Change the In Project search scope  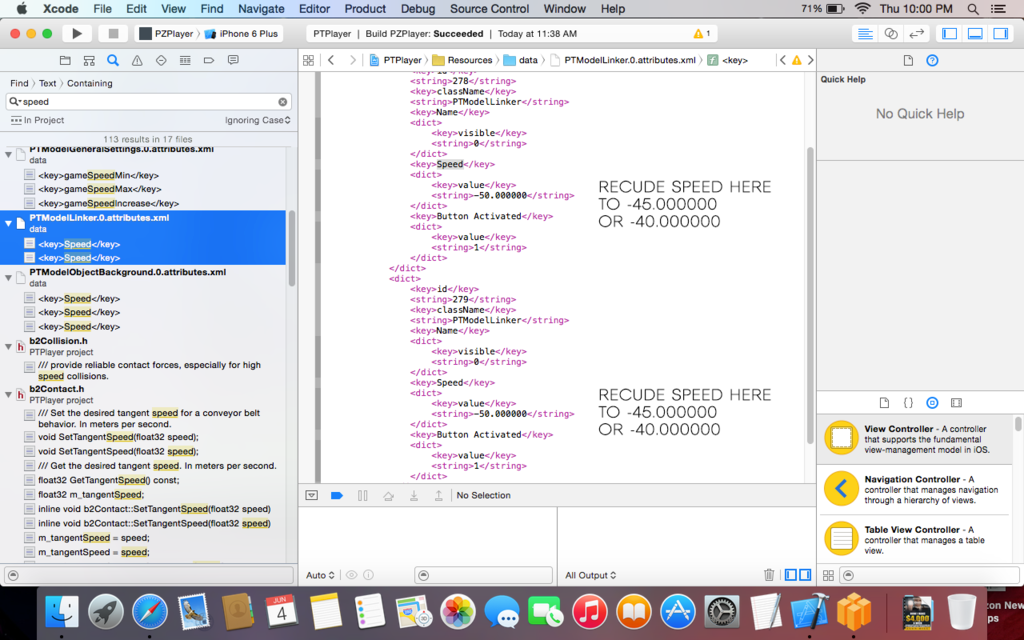point(37,120)
